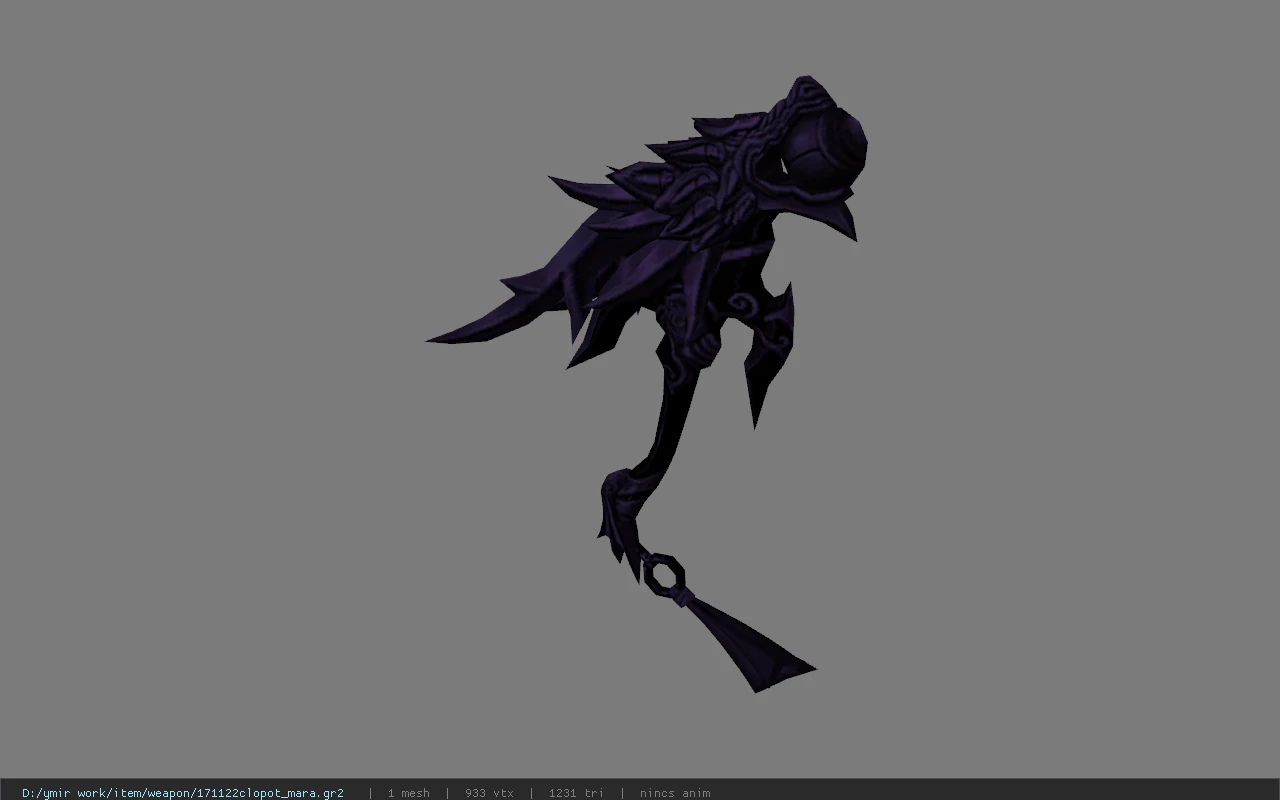Viewport: 1280px width, 800px height.
Task: Click the '1231 tri' triangle count
Action: click(x=576, y=793)
